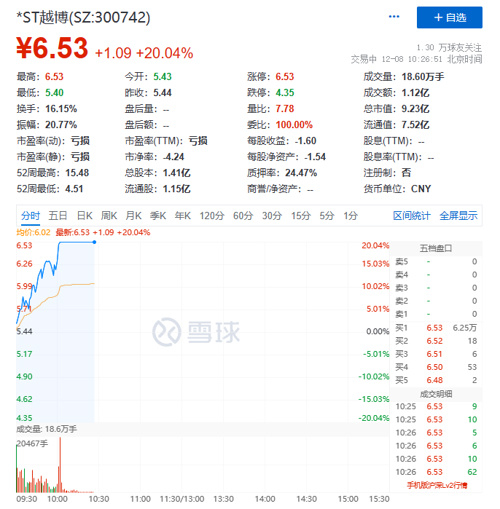The width and height of the screenshot is (500, 509).
Task: Switch to the 五日 chart tab
Action: 58,216
